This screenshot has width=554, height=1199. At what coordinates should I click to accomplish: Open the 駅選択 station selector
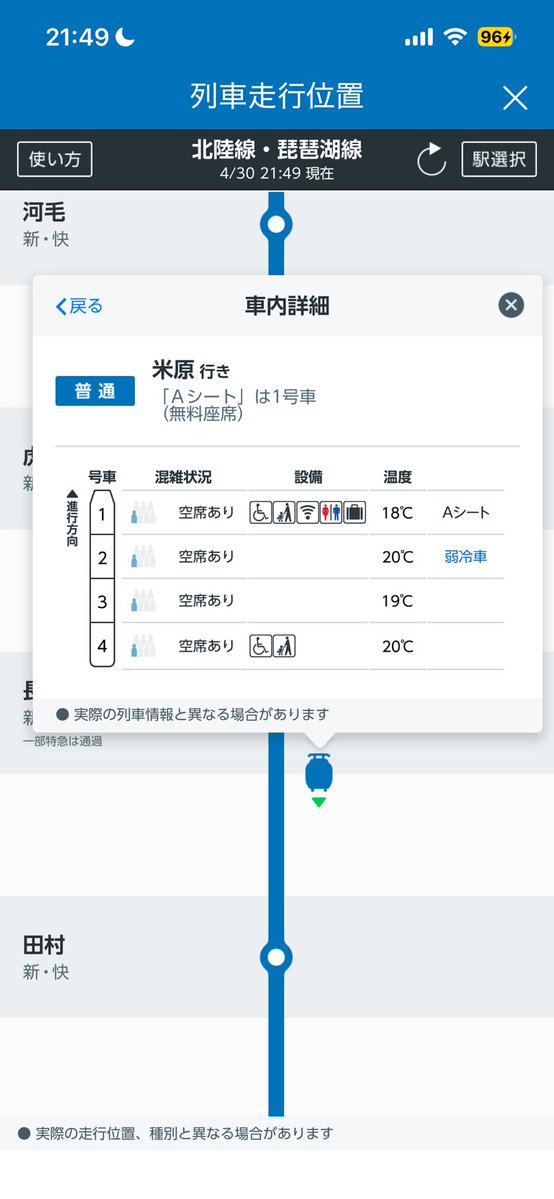coord(499,159)
